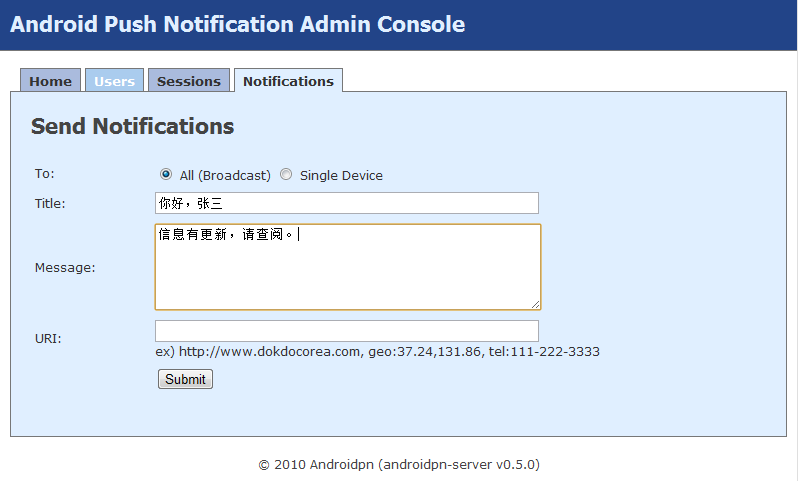Select the Notifications tab

click(x=288, y=81)
